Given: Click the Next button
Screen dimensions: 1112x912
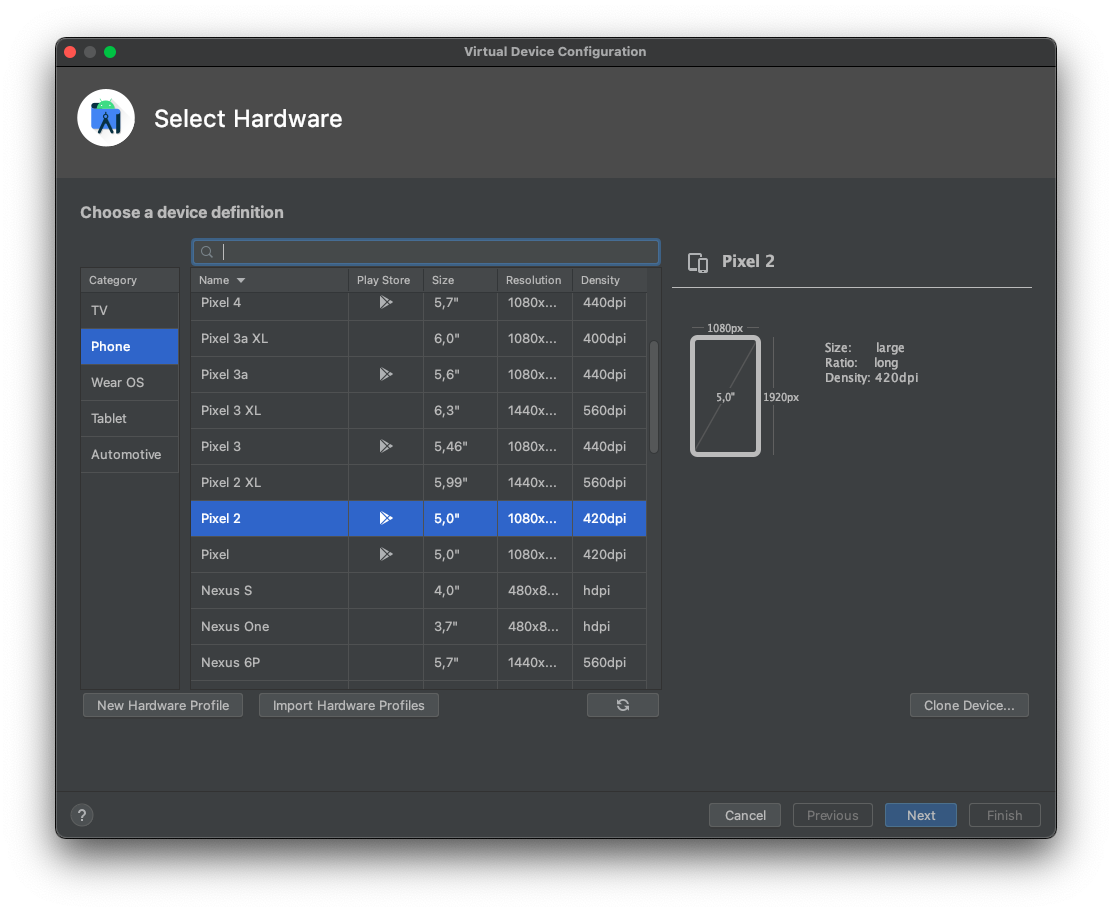Looking at the screenshot, I should (921, 816).
